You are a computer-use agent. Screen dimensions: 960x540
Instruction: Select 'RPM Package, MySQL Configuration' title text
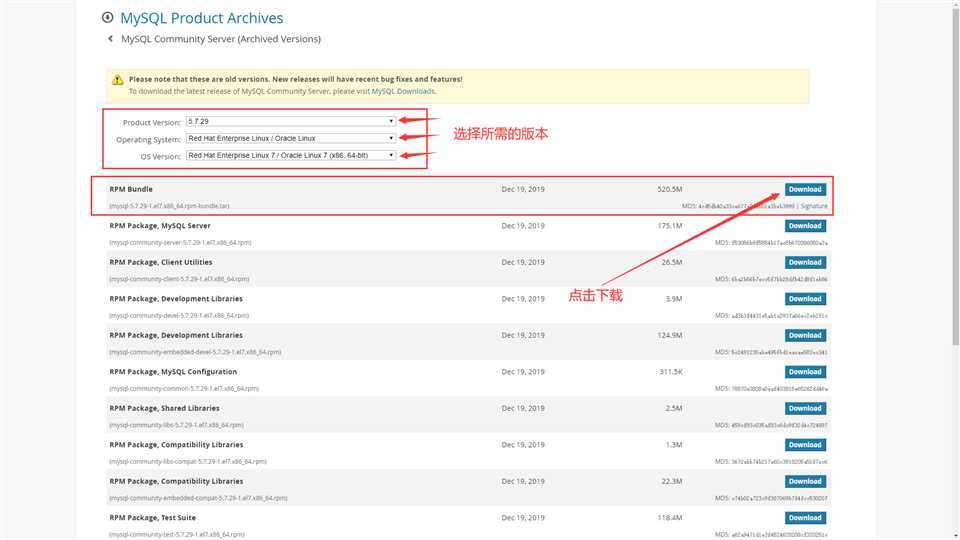[173, 372]
